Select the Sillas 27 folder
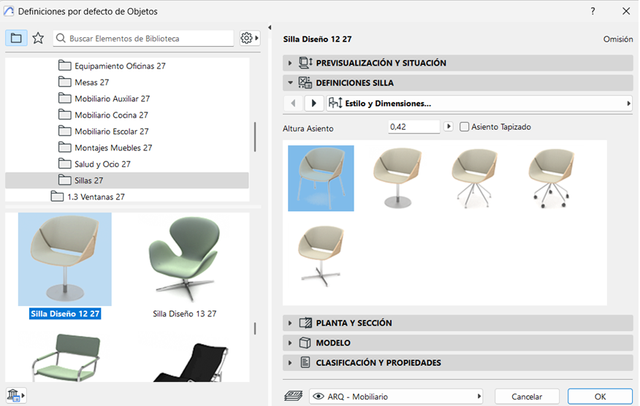Viewport: 640px width, 406px height. click(x=127, y=180)
